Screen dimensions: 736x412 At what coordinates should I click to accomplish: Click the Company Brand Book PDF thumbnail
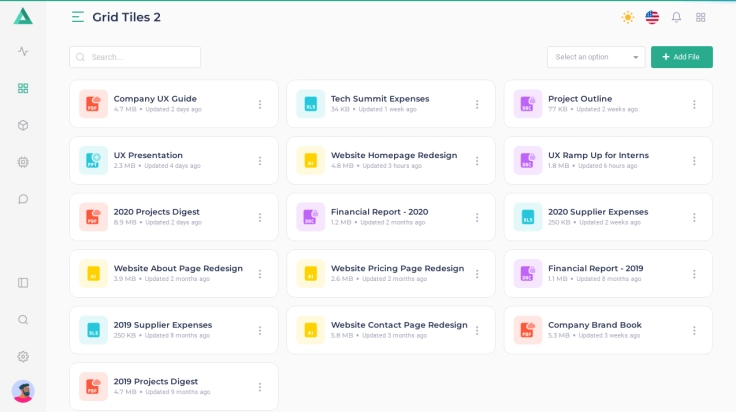click(x=528, y=330)
